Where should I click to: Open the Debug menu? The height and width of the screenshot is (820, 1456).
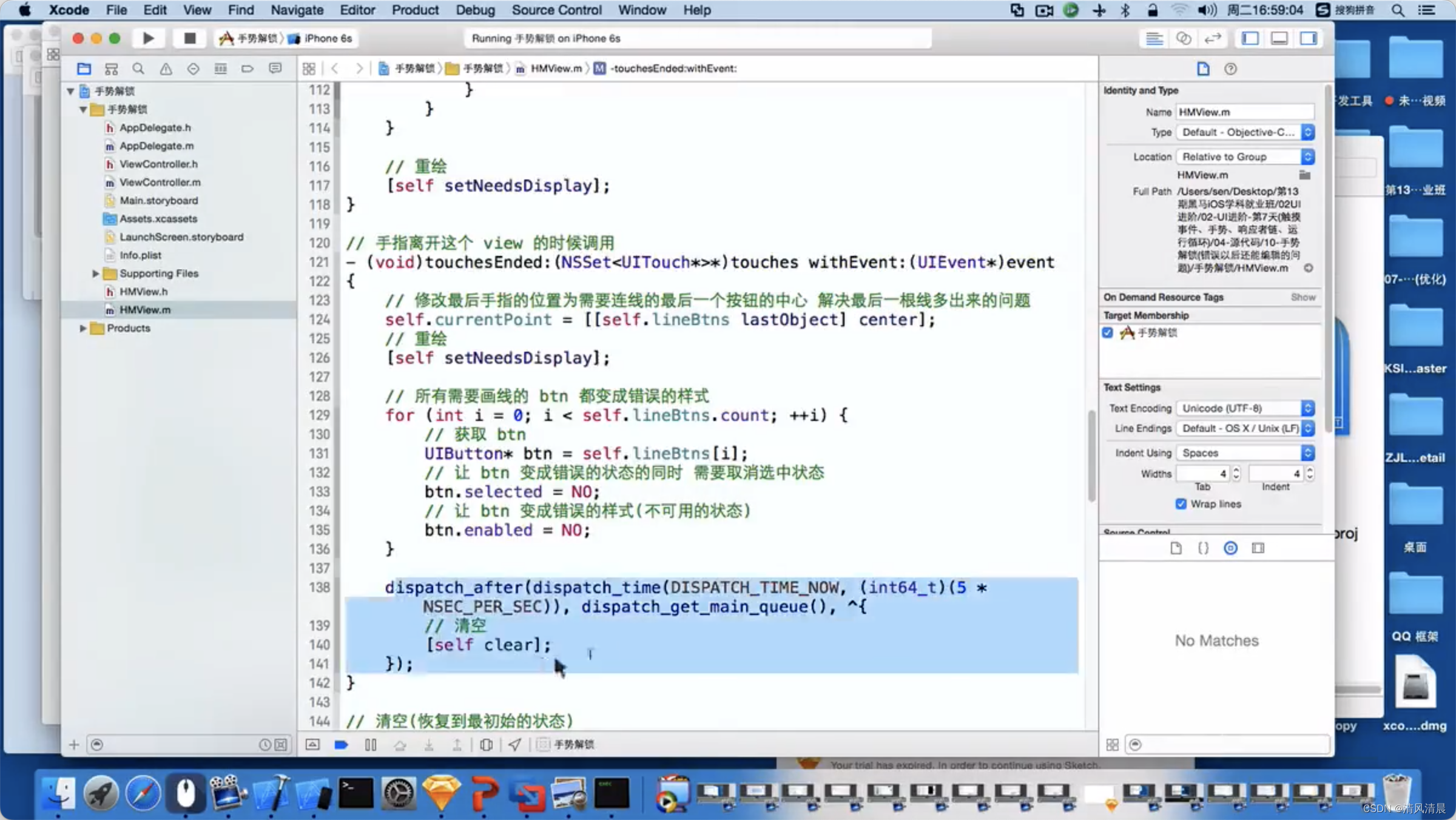coord(475,10)
